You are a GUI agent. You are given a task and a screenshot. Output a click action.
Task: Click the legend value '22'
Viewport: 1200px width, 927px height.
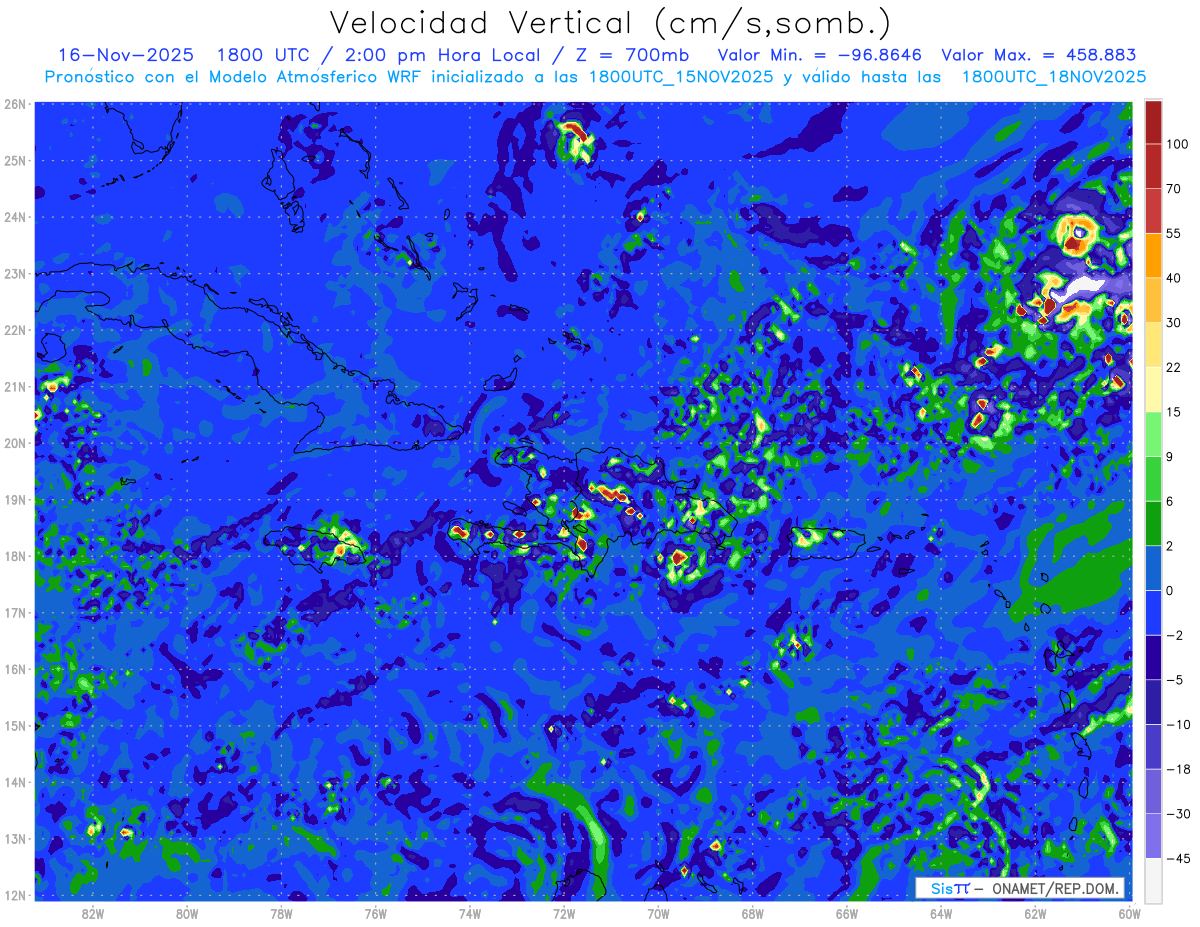click(x=1174, y=367)
